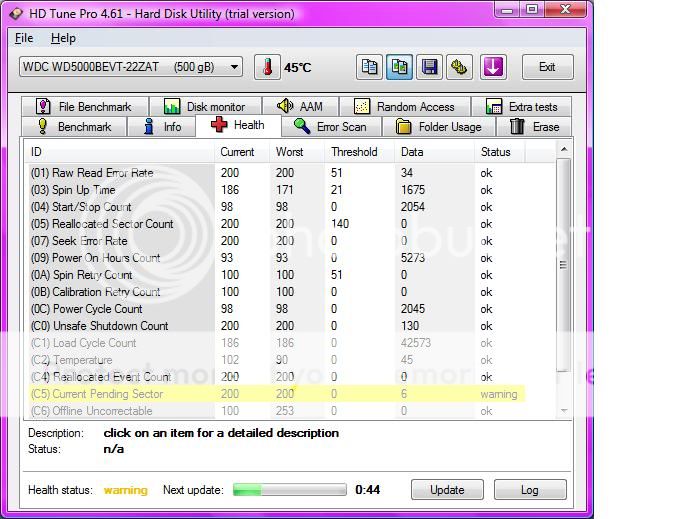
Task: Select the (C1) Load Cycle Count row
Action: click(277, 343)
